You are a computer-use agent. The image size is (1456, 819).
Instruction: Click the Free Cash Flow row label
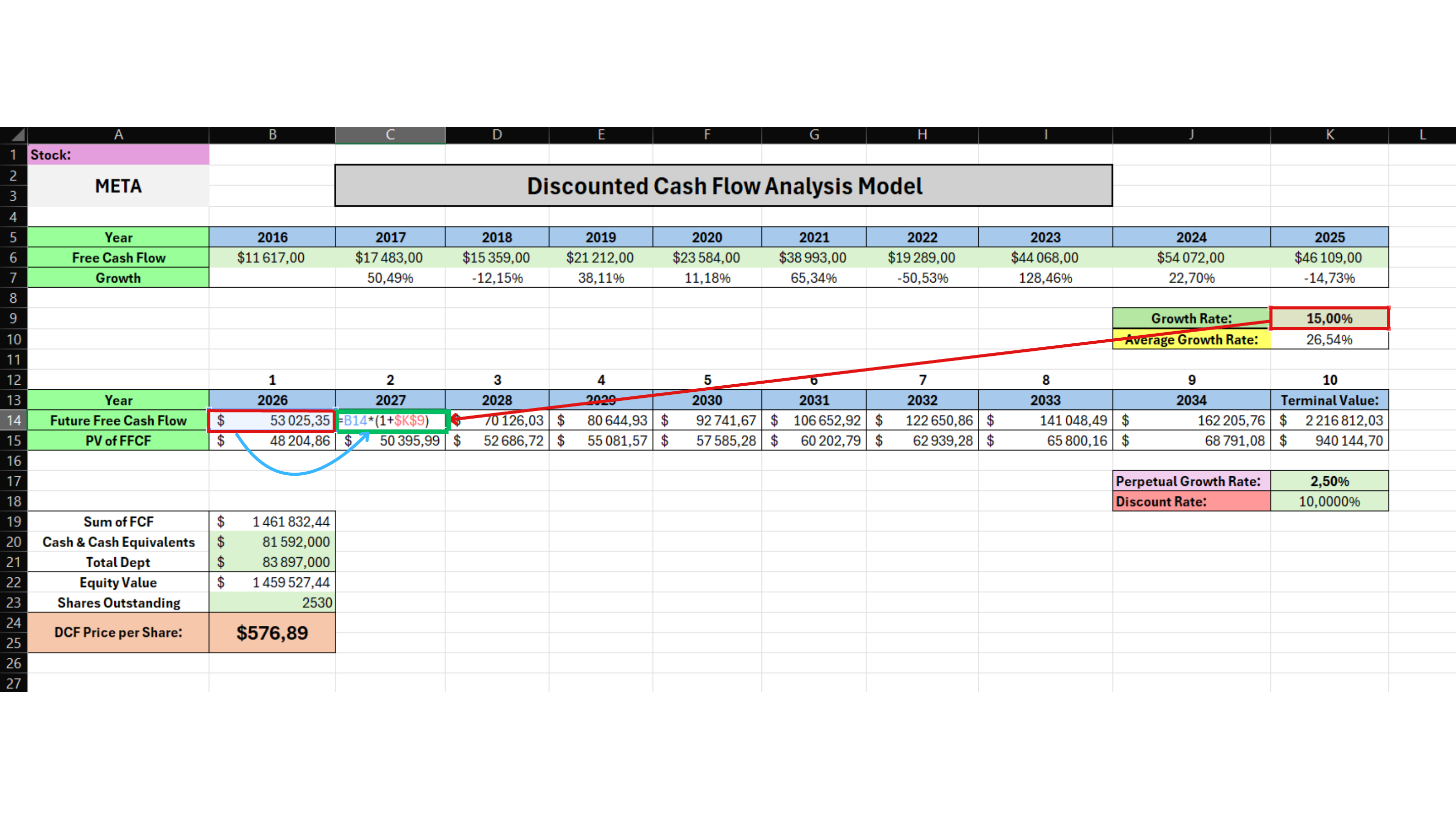click(118, 258)
